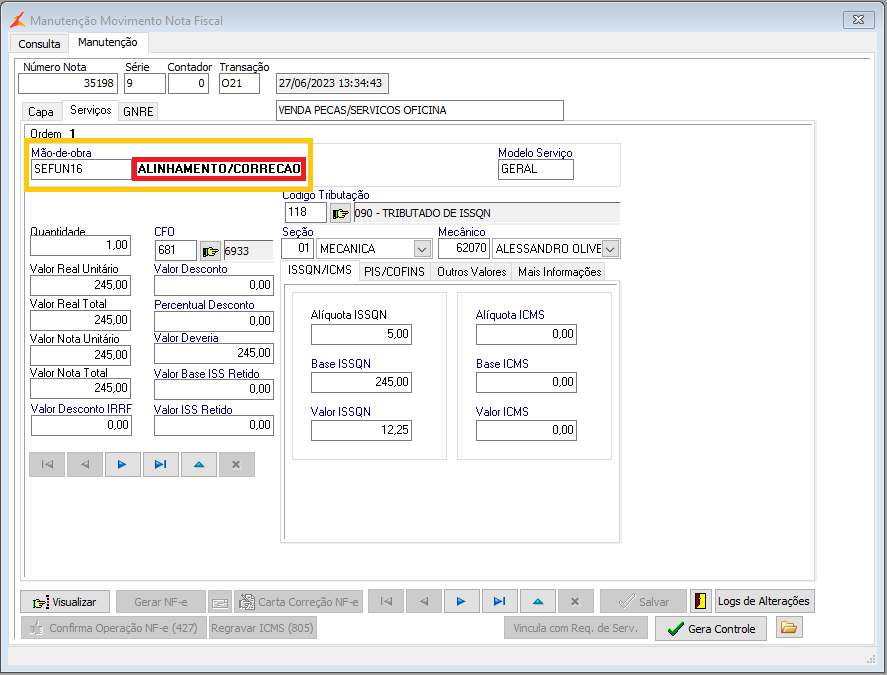The width and height of the screenshot is (887, 675).
Task: Click the Quantidade input field
Action: pos(81,245)
